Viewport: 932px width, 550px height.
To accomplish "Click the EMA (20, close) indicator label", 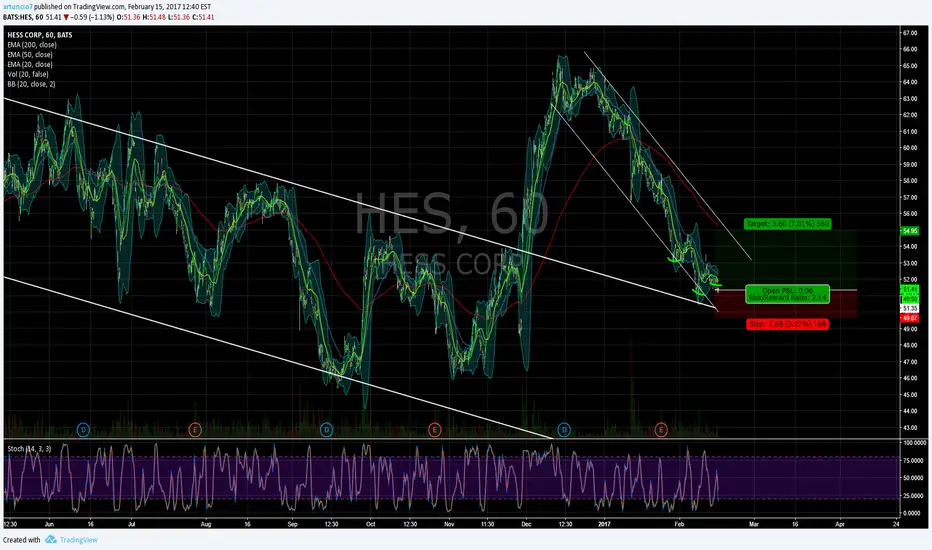I will coord(30,64).
